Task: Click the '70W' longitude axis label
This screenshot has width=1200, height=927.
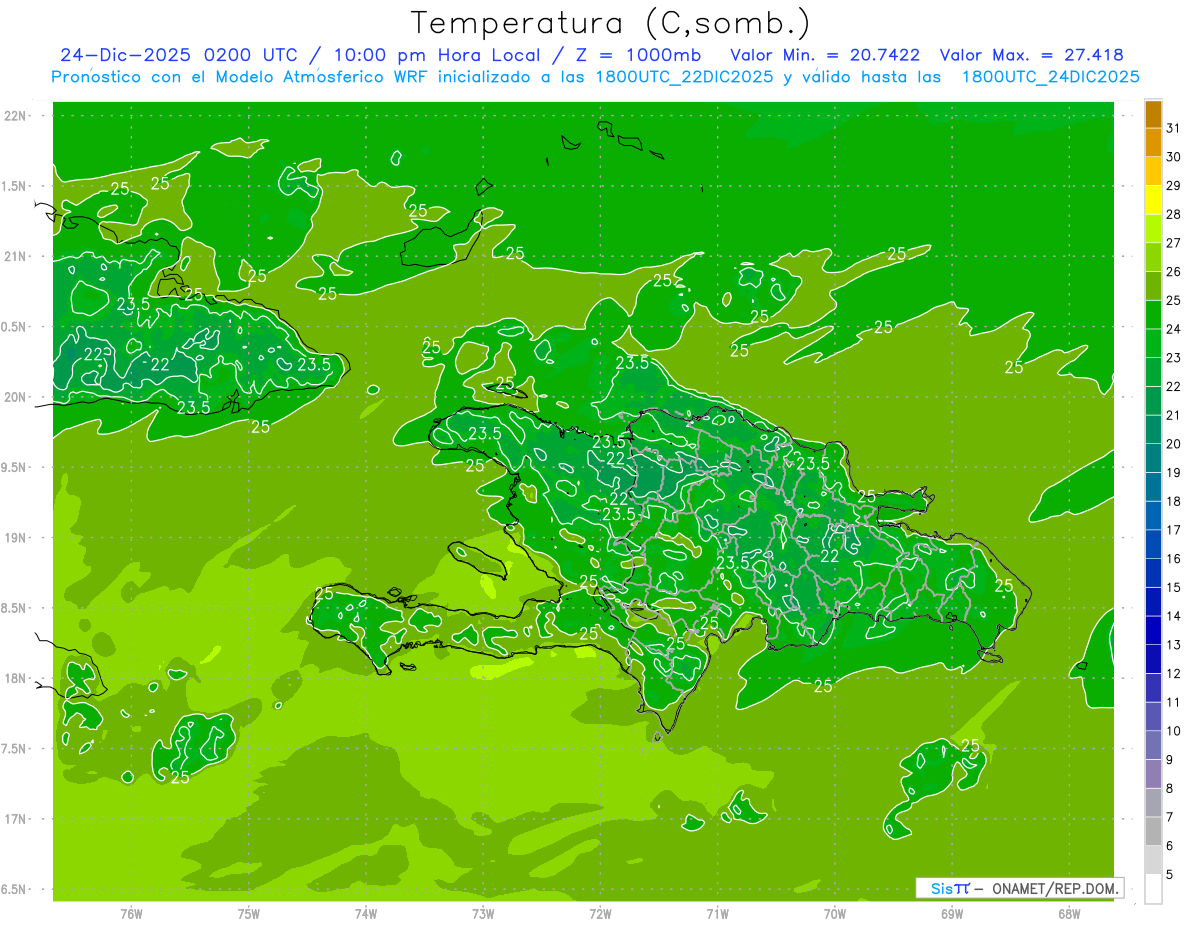Action: tap(835, 914)
